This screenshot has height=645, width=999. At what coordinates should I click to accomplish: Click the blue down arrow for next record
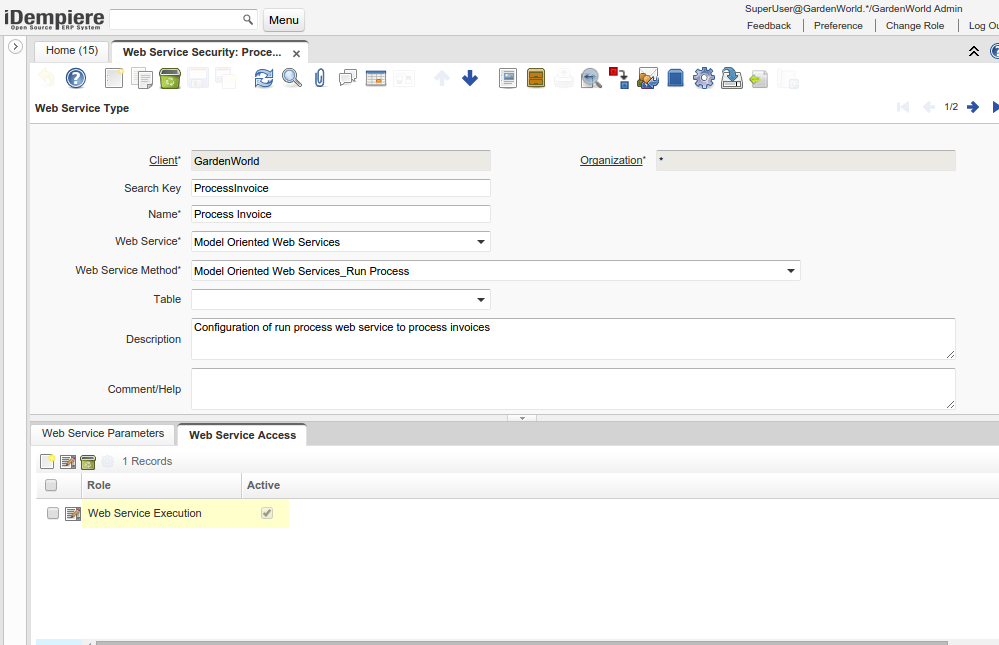[470, 78]
